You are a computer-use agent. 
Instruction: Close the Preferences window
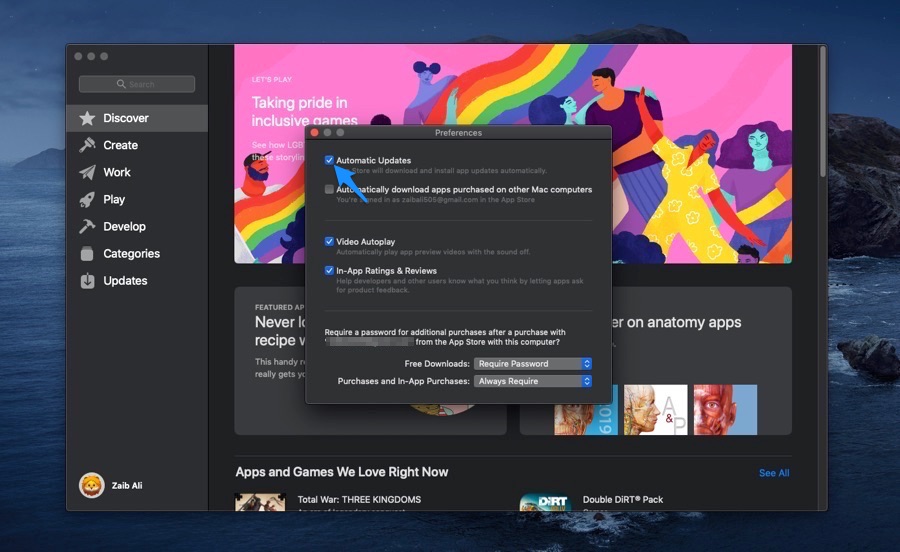(x=315, y=133)
